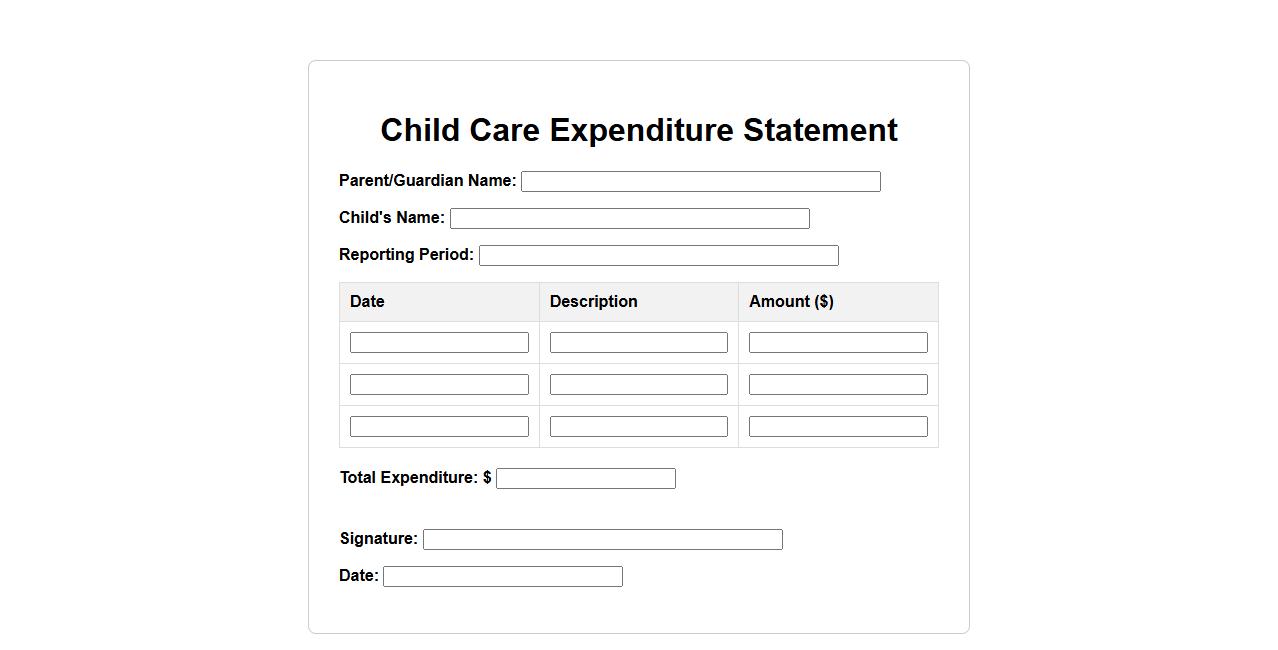Click first row Date cell input
Screen dimensions: 1278x650
pos(439,343)
